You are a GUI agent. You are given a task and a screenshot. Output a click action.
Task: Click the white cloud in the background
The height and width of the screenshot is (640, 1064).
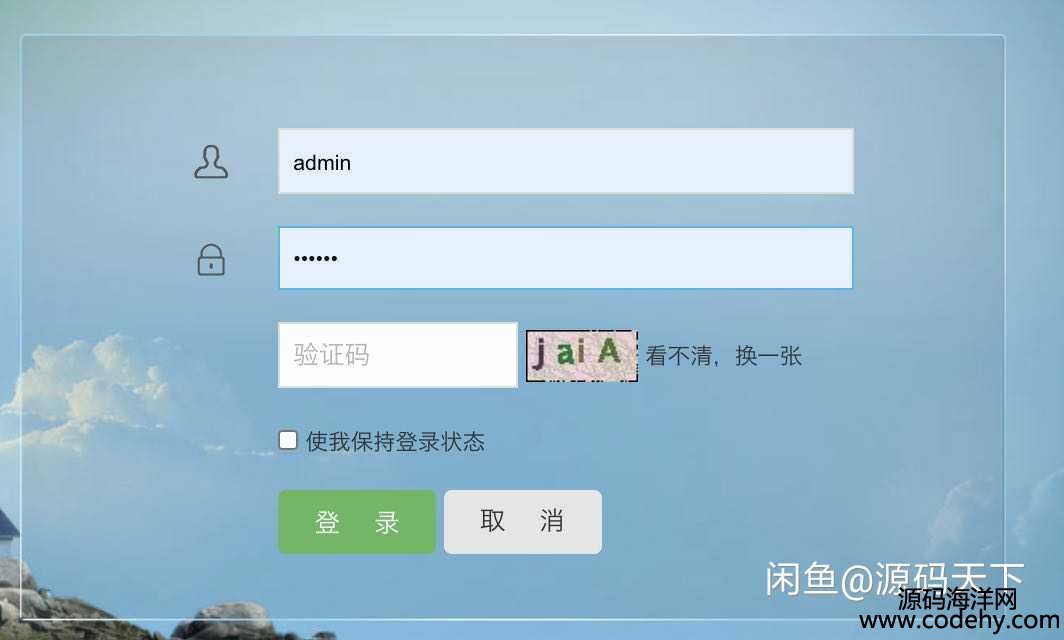coord(88,390)
